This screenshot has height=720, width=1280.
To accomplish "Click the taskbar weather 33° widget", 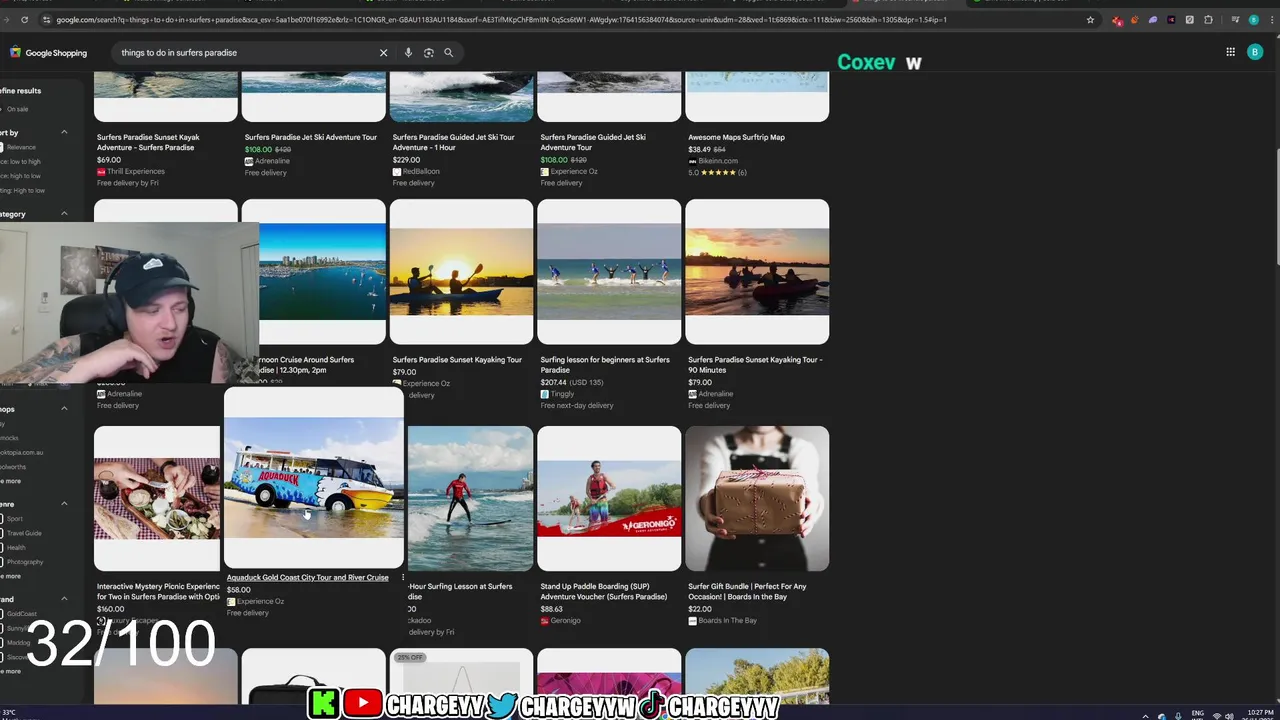I will pyautogui.click(x=10, y=713).
